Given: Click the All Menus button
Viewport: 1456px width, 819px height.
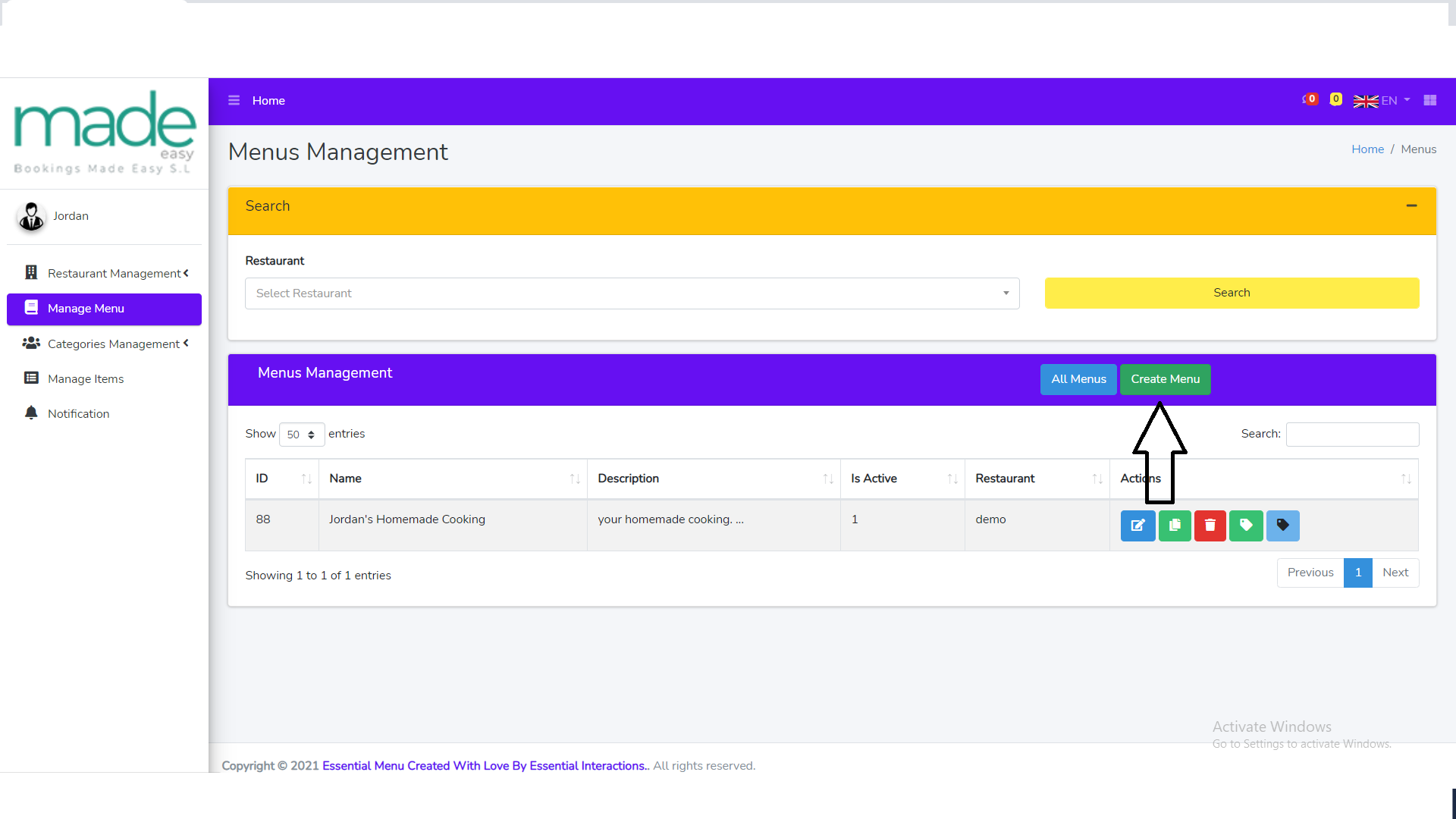Looking at the screenshot, I should click(x=1078, y=379).
